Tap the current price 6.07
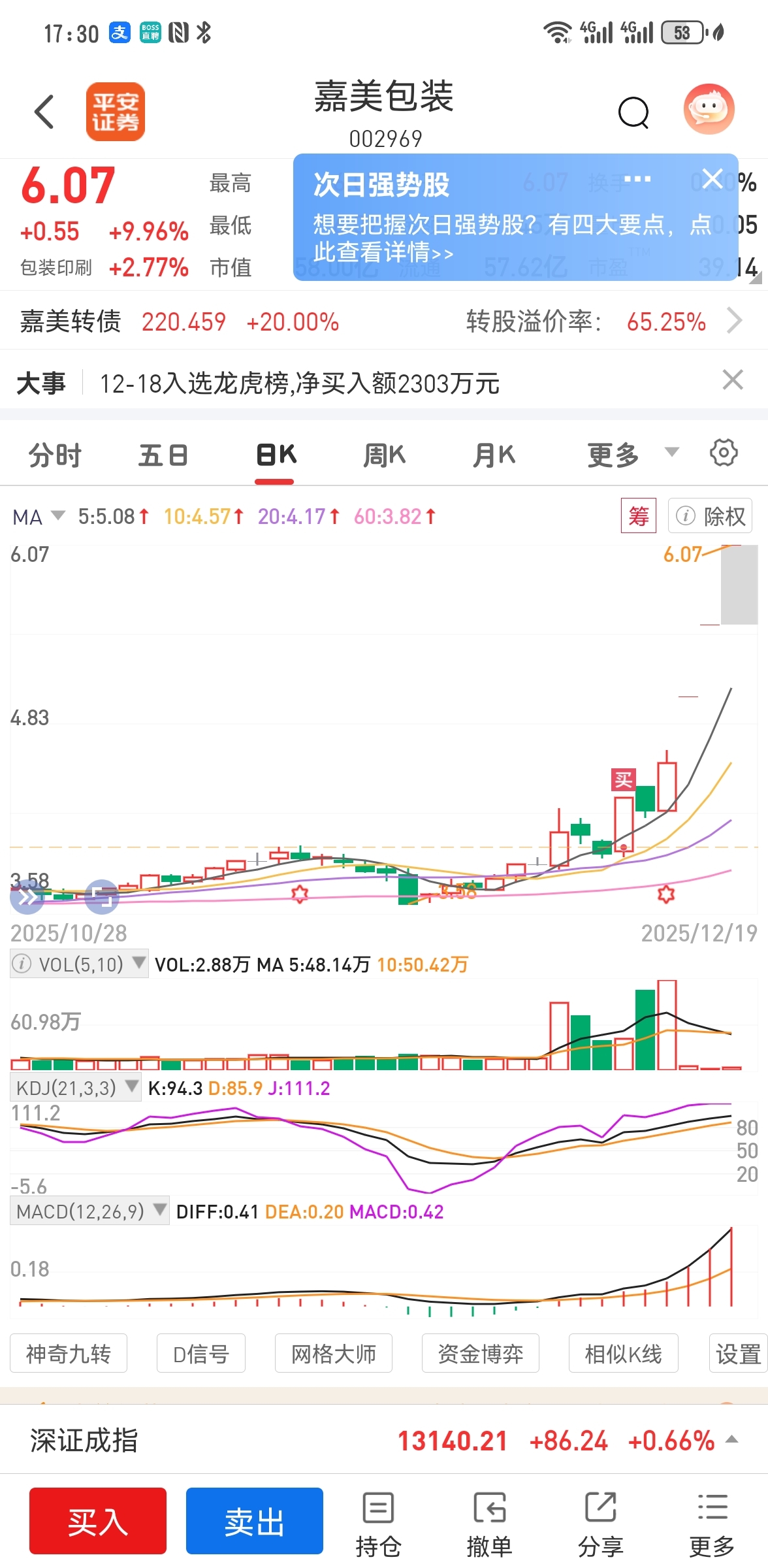The height and width of the screenshot is (1568, 768). [x=68, y=186]
